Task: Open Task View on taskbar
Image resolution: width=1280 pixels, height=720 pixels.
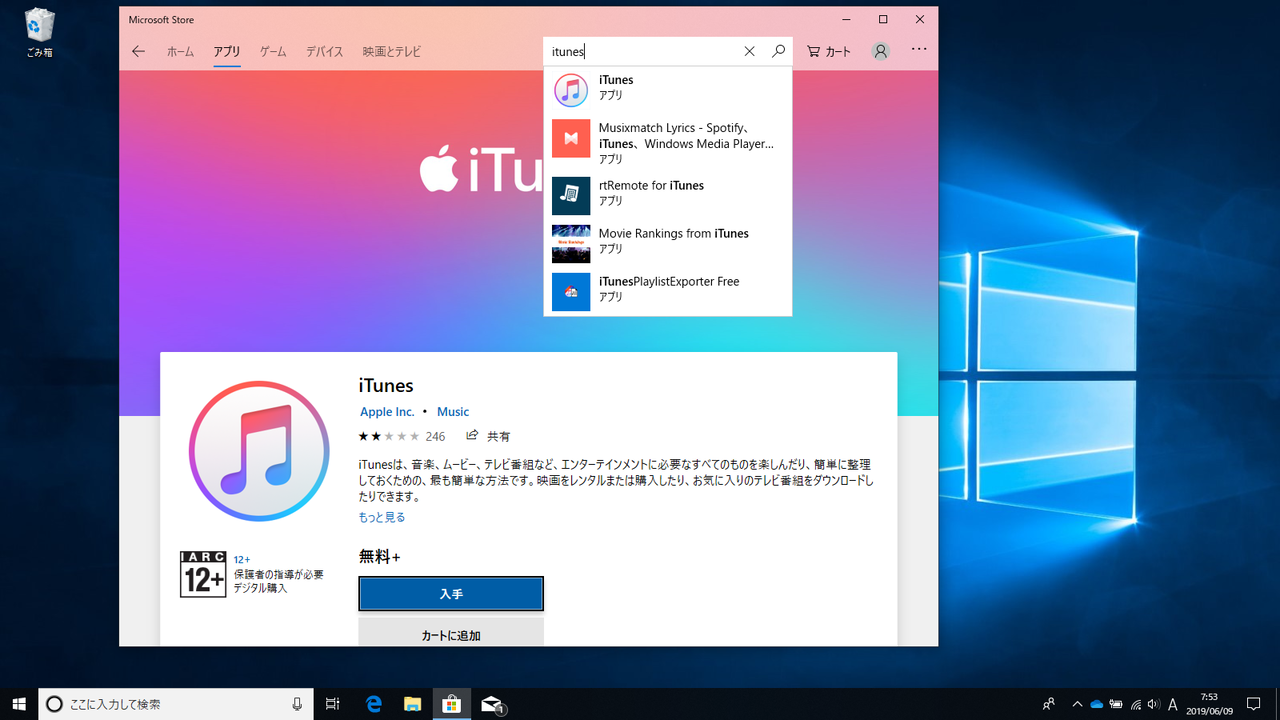Action: (333, 704)
